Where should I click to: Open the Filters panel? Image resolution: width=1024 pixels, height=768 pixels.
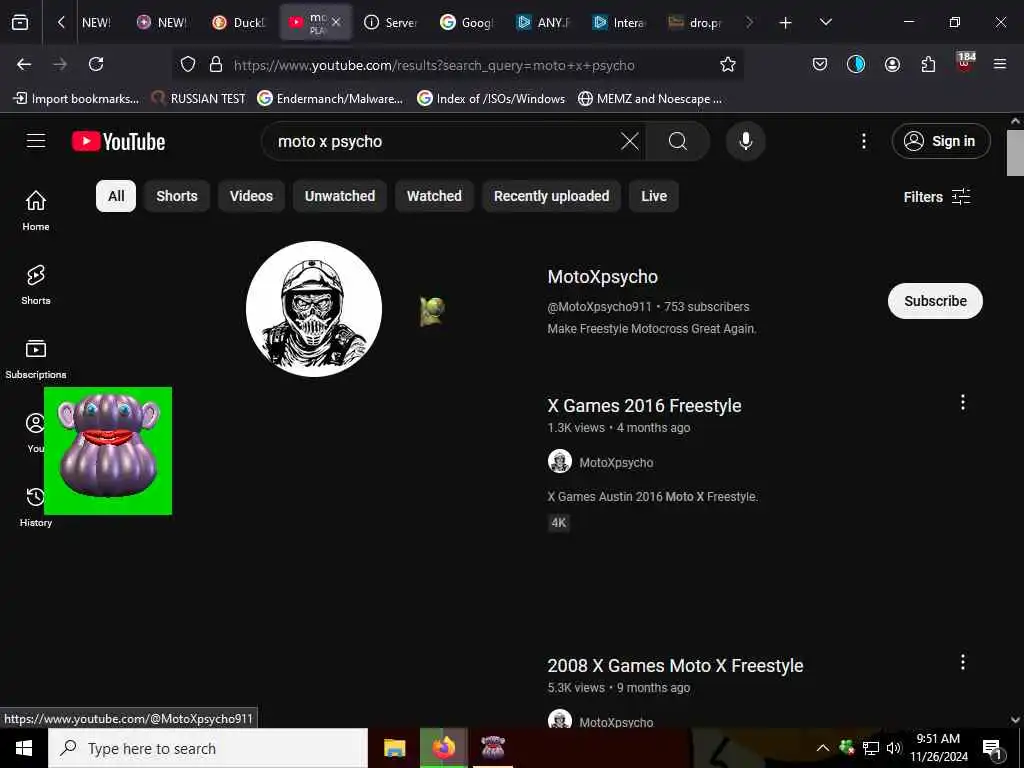pyautogui.click(x=936, y=197)
